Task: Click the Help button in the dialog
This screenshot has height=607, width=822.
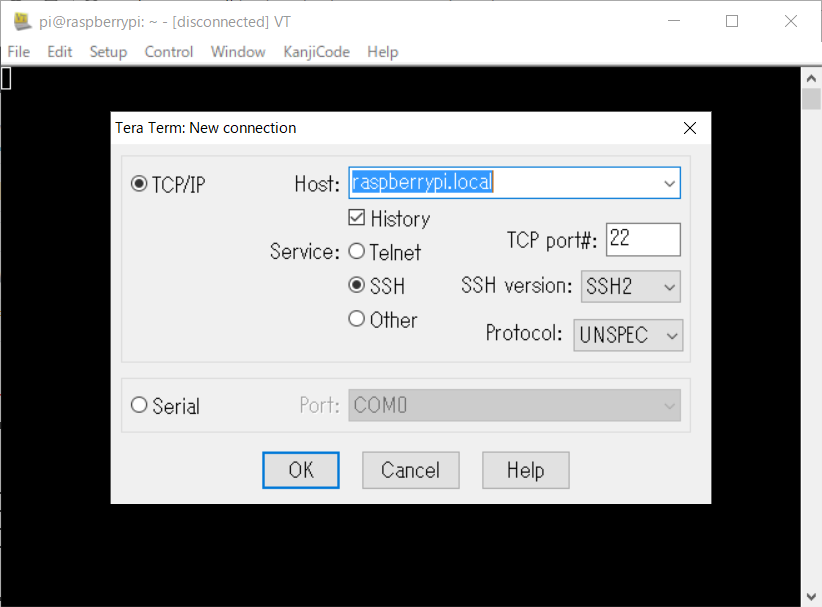Action: 526,470
